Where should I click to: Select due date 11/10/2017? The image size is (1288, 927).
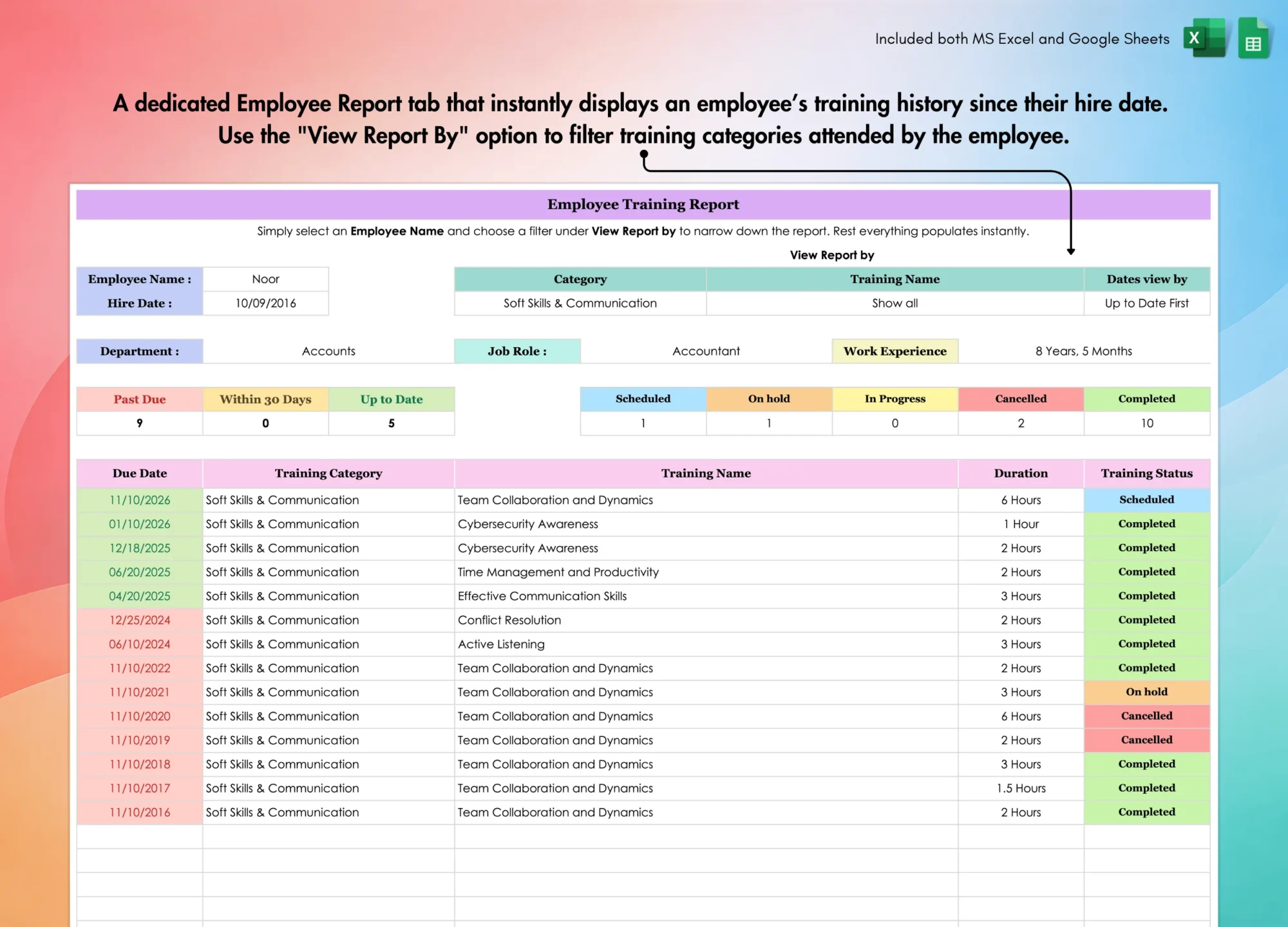click(x=140, y=789)
